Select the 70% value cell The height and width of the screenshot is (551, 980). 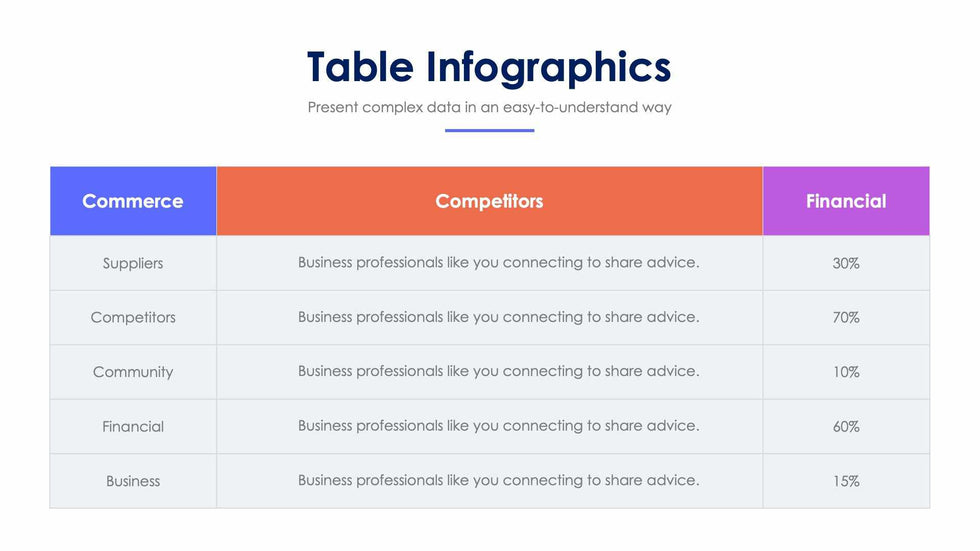tap(846, 317)
